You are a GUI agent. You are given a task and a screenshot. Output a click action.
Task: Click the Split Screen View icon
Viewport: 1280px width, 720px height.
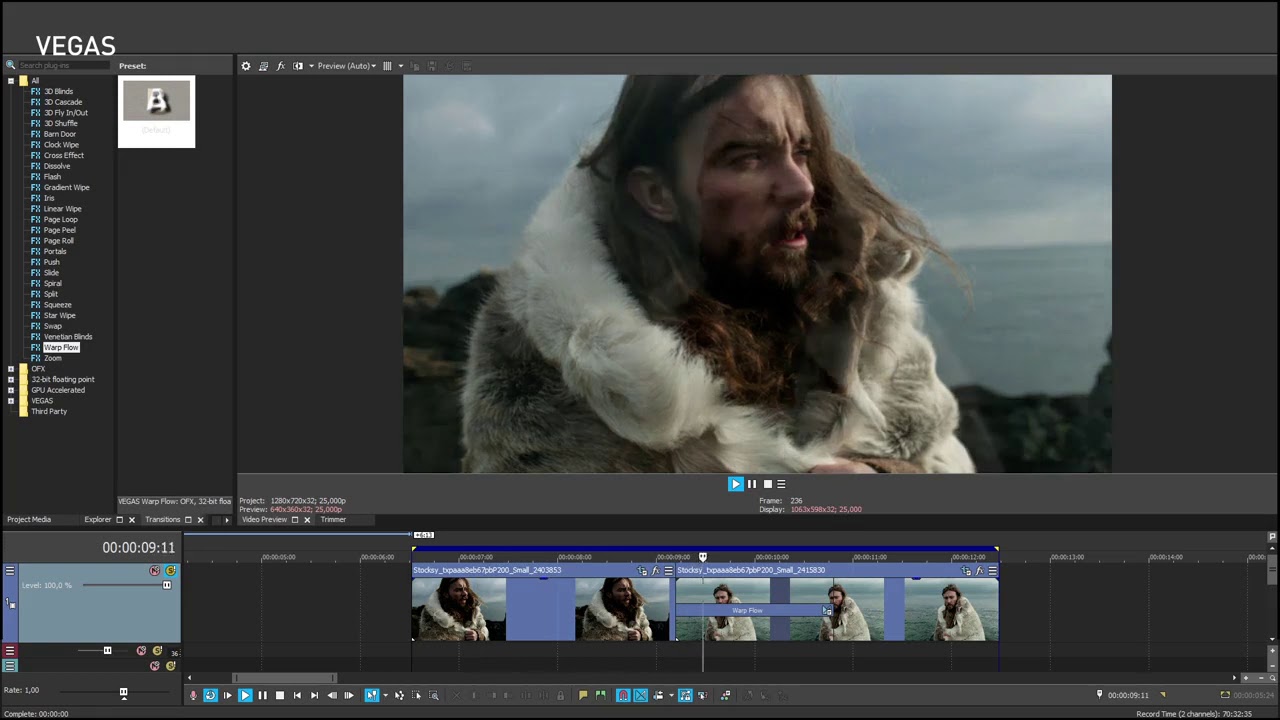[298, 66]
